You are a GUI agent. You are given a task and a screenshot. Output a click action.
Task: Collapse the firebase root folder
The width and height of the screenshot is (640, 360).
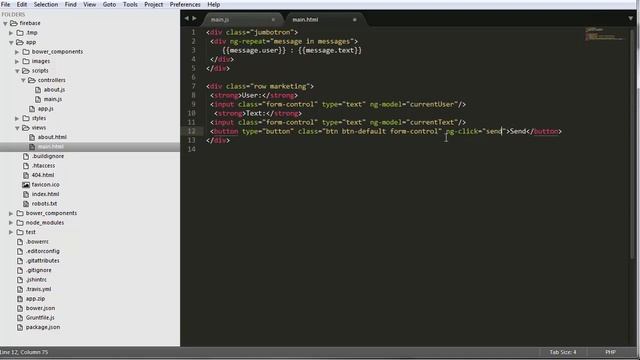pos(5,24)
